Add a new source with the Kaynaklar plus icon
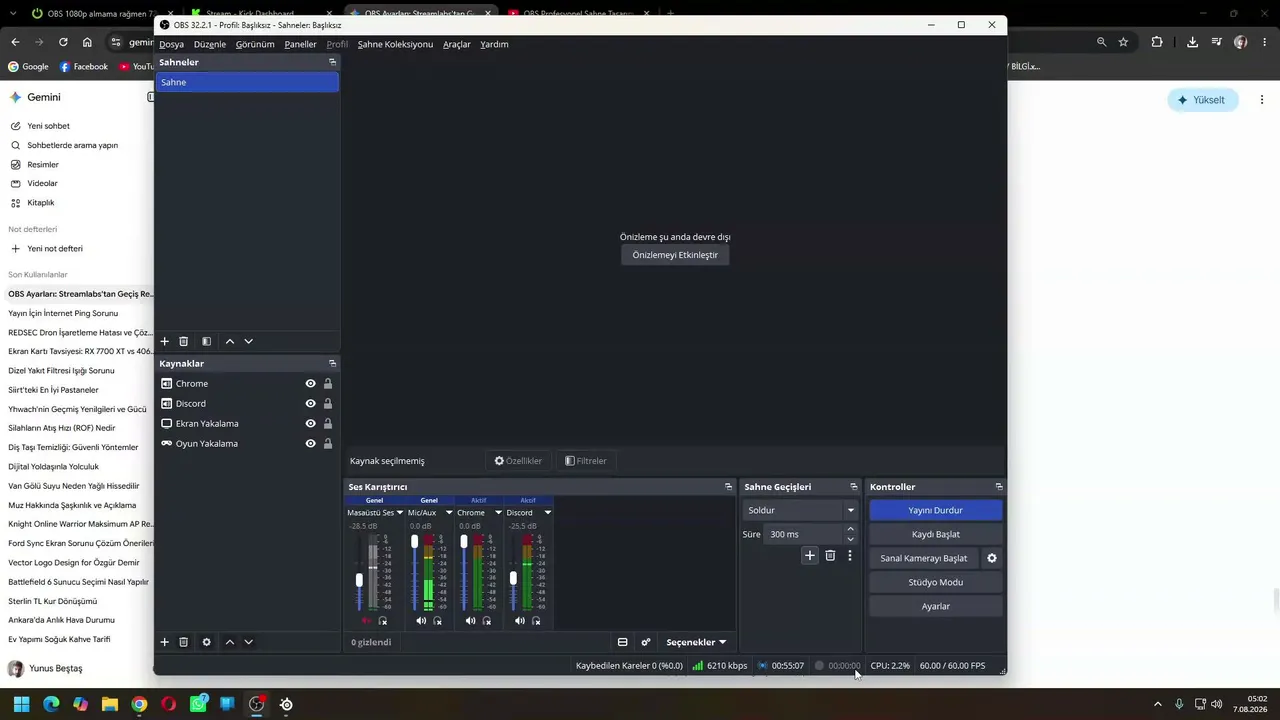The image size is (1280, 720). (x=165, y=642)
